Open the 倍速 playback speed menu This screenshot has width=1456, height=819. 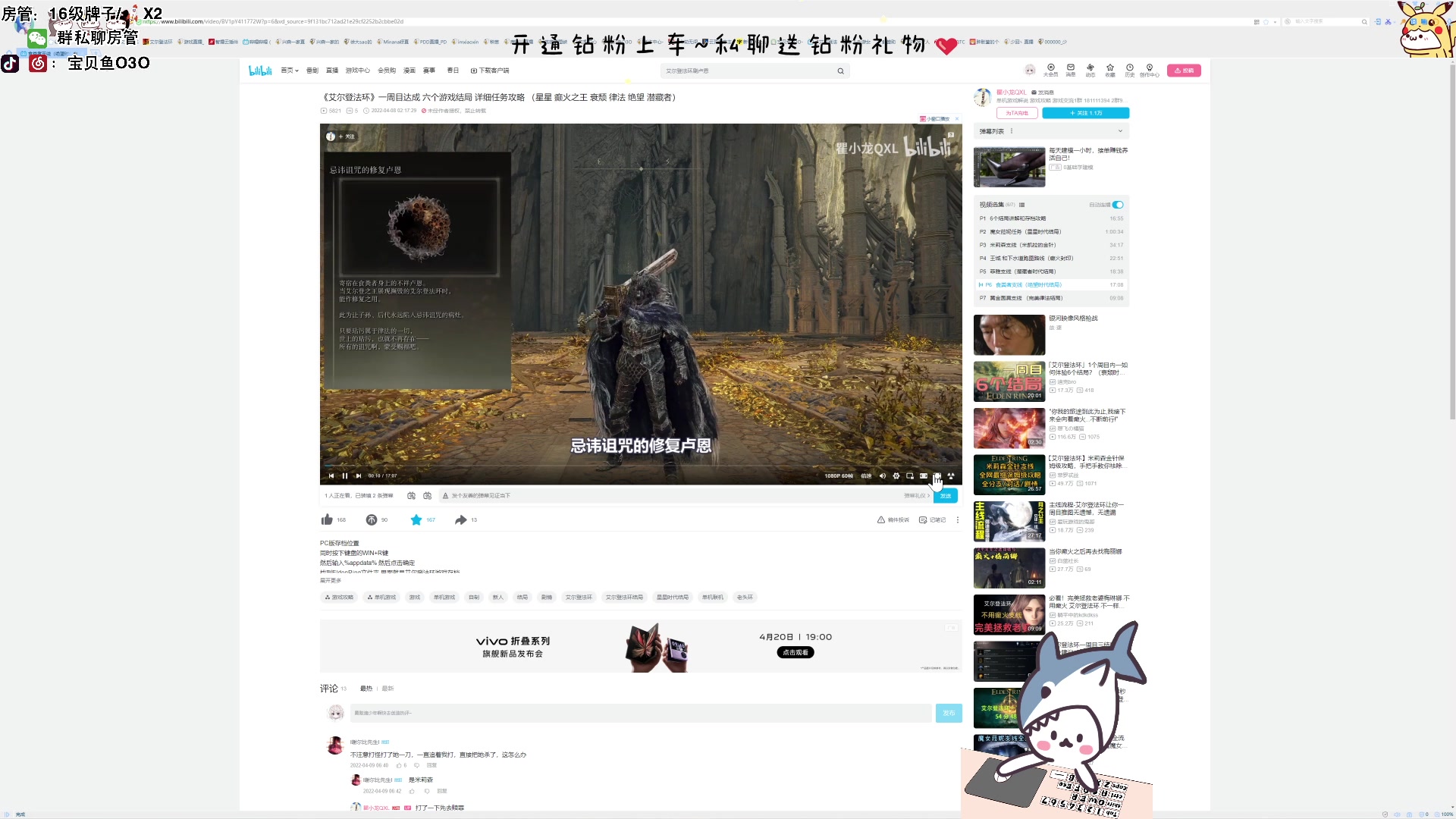point(866,476)
